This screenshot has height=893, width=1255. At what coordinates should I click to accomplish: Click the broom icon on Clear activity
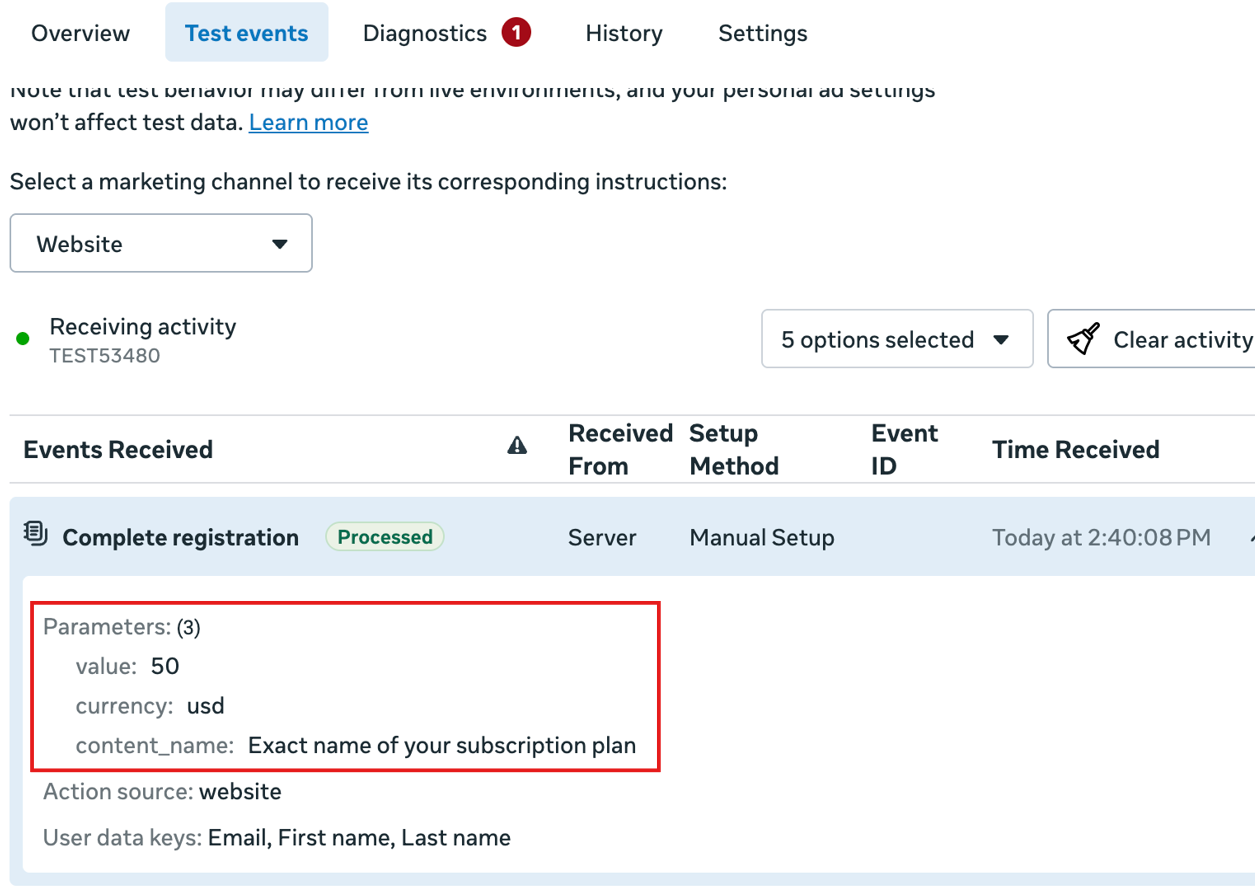[1083, 340]
